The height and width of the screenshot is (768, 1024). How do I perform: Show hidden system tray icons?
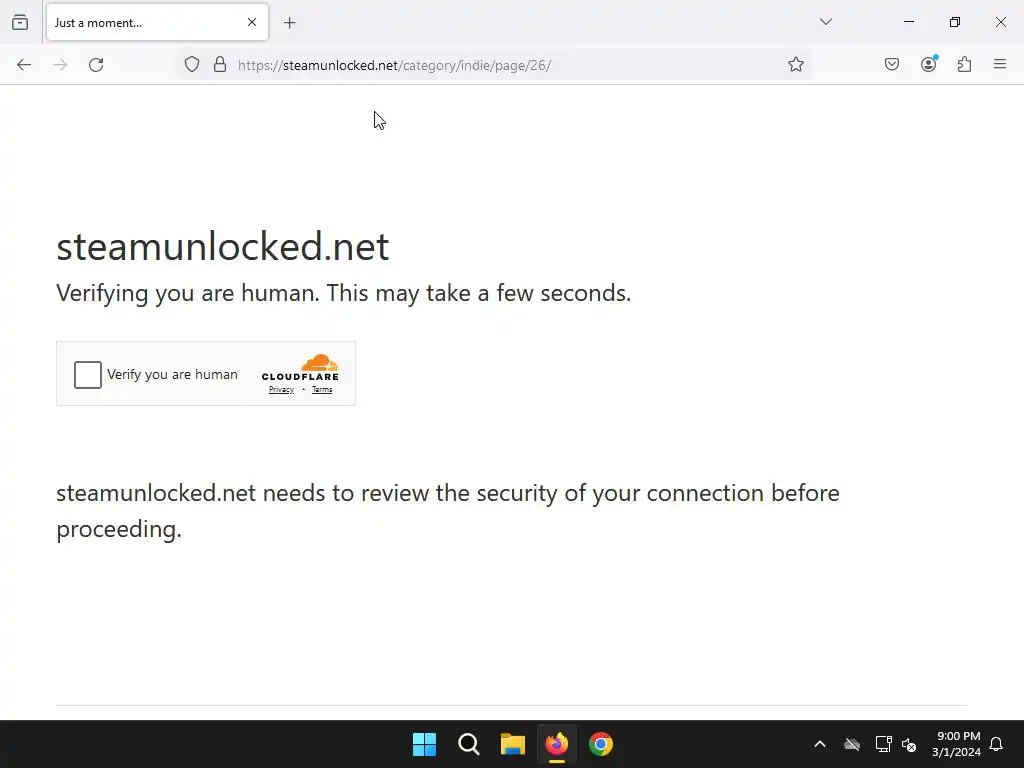pyautogui.click(x=820, y=744)
